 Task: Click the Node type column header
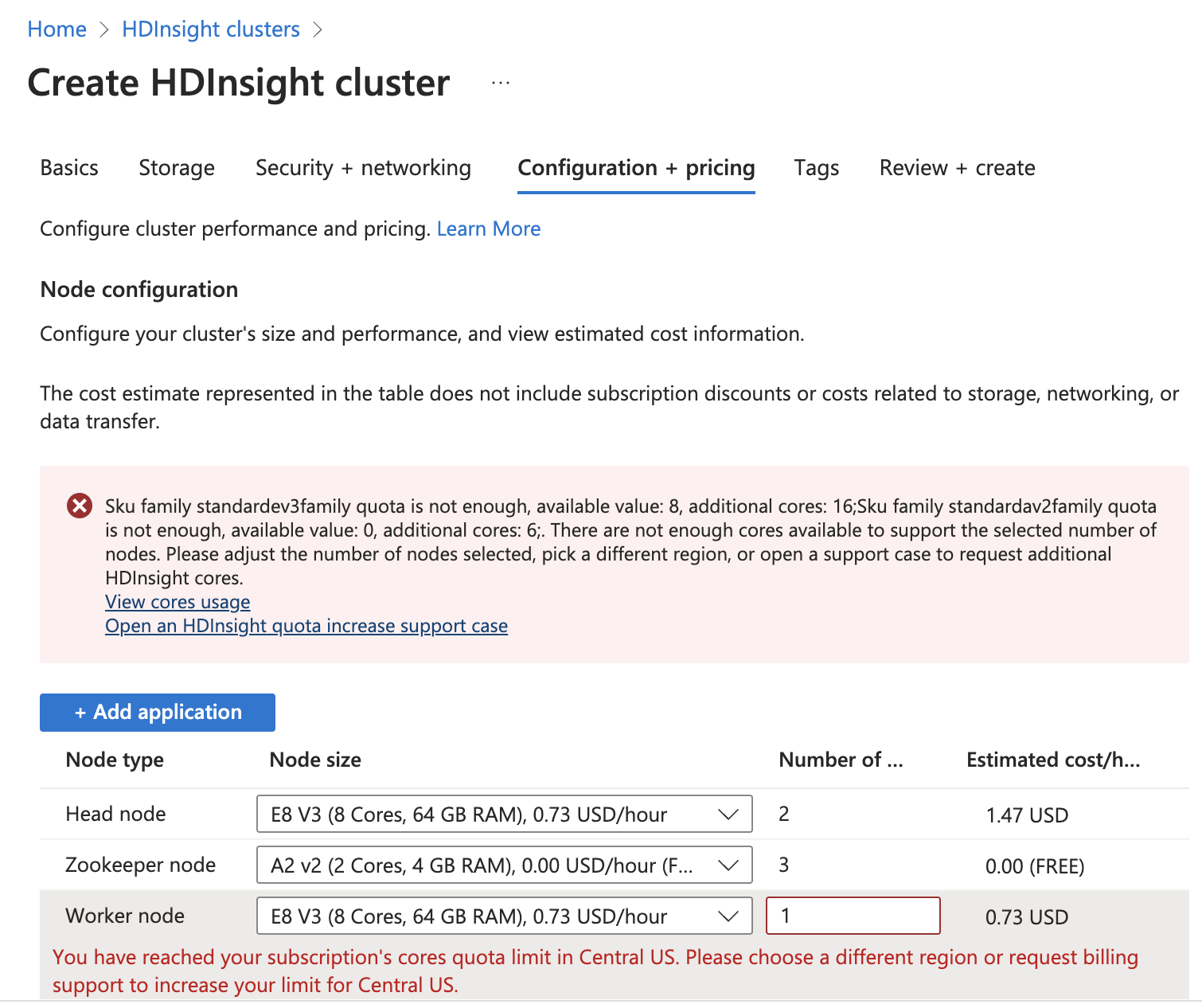coord(115,760)
